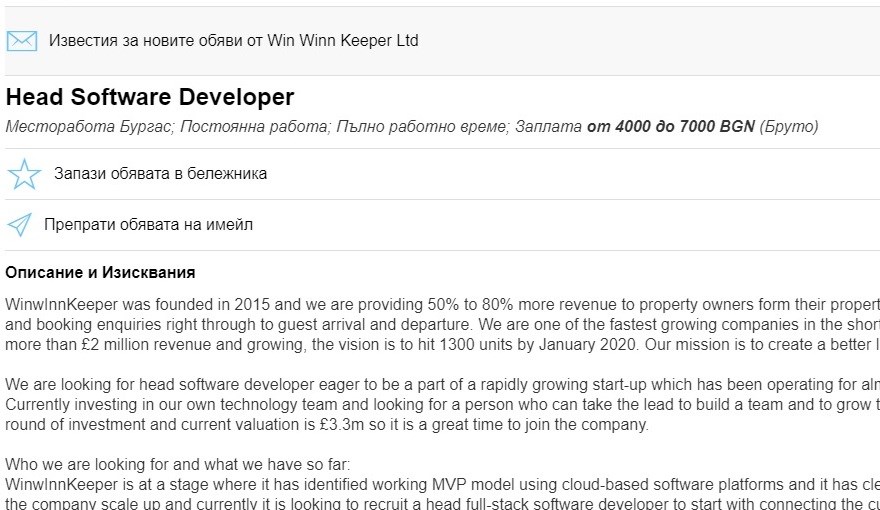This screenshot has height=510, width=880.
Task: Click the paper plane send icon
Action: [x=19, y=225]
